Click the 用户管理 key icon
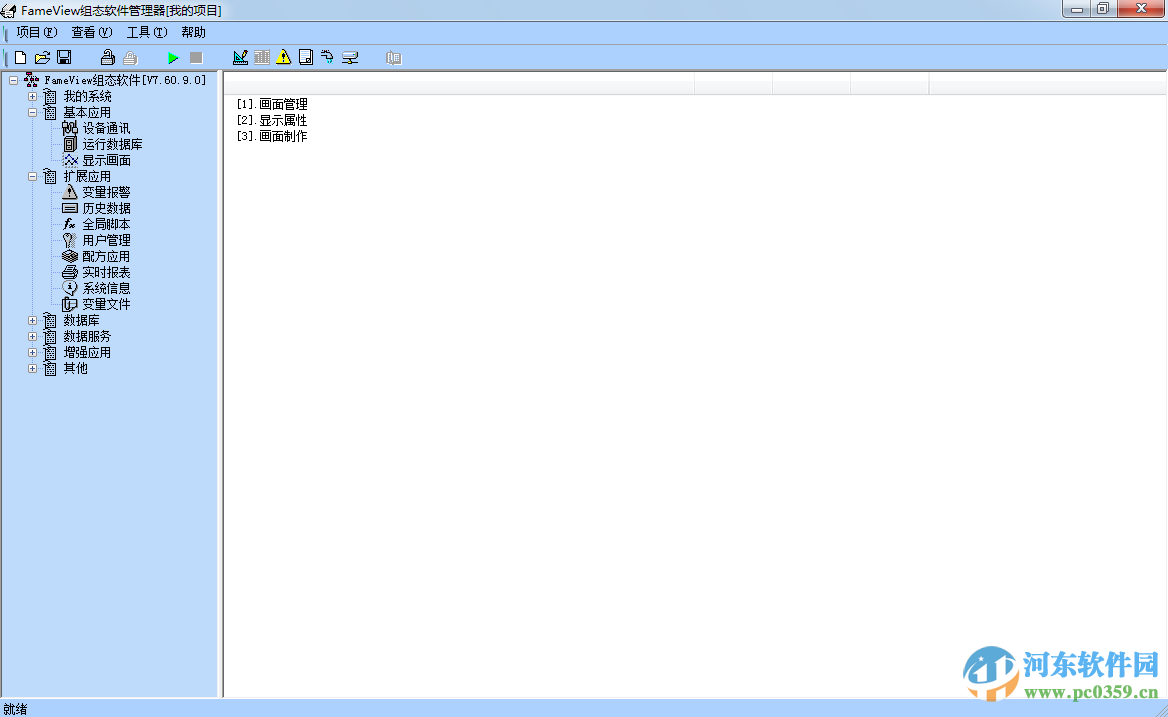1168x717 pixels. pyautogui.click(x=69, y=240)
